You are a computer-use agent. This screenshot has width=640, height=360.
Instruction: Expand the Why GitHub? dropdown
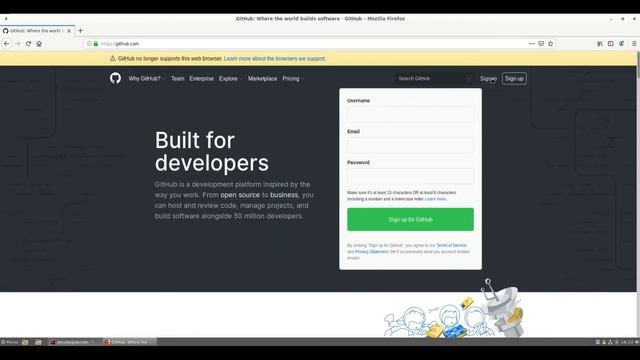(x=147, y=78)
